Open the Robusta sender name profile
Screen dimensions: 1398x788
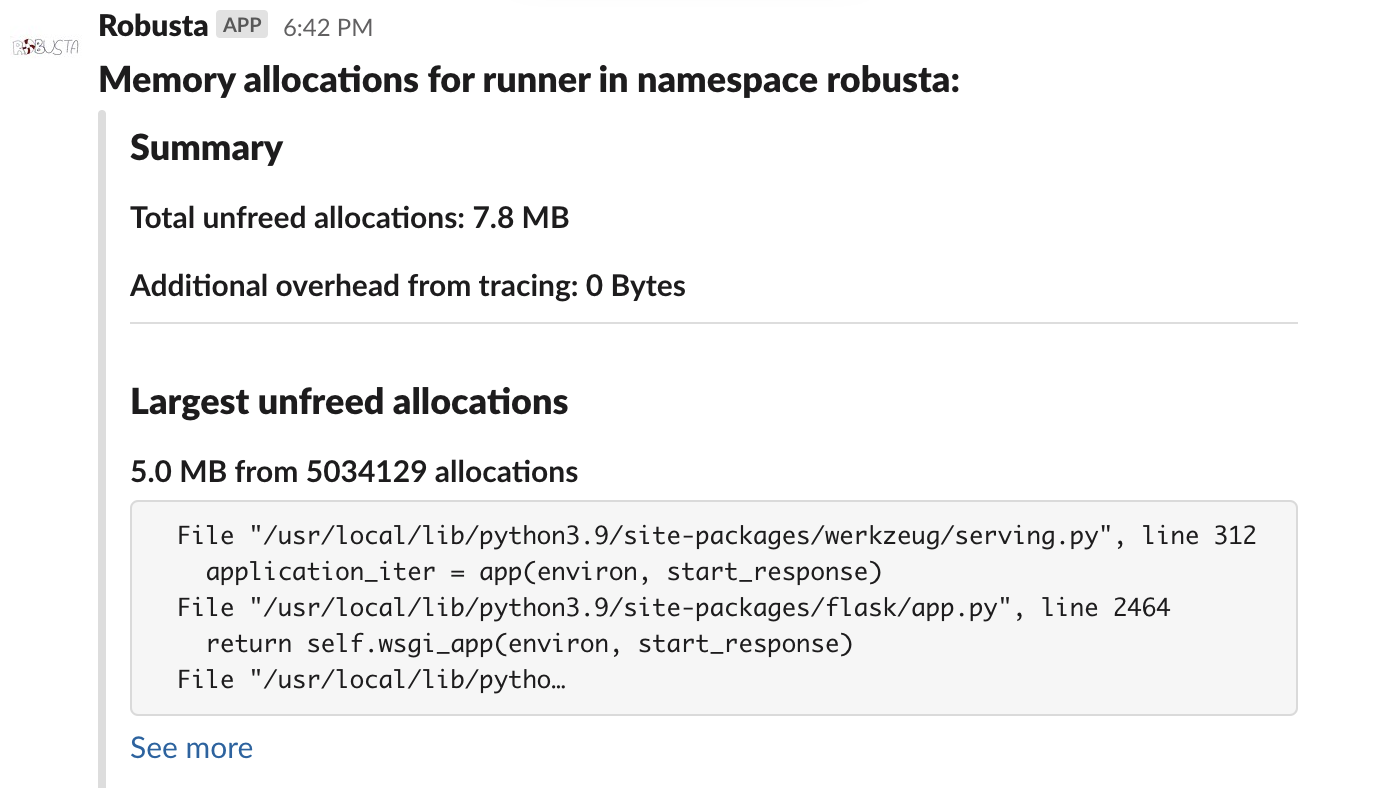pyautogui.click(x=153, y=26)
